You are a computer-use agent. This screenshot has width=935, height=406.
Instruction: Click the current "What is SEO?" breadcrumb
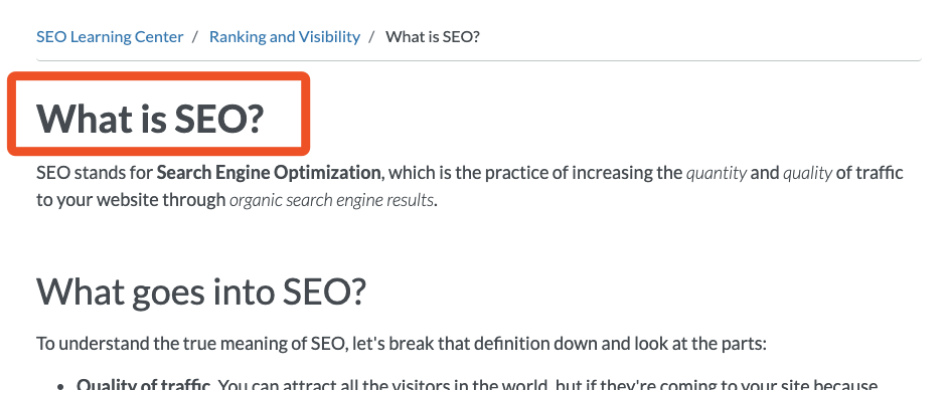[432, 37]
